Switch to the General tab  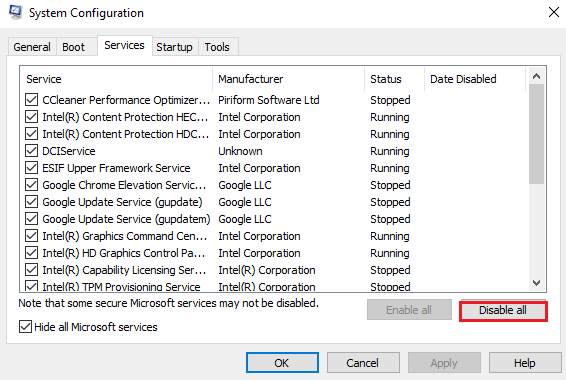(32, 47)
